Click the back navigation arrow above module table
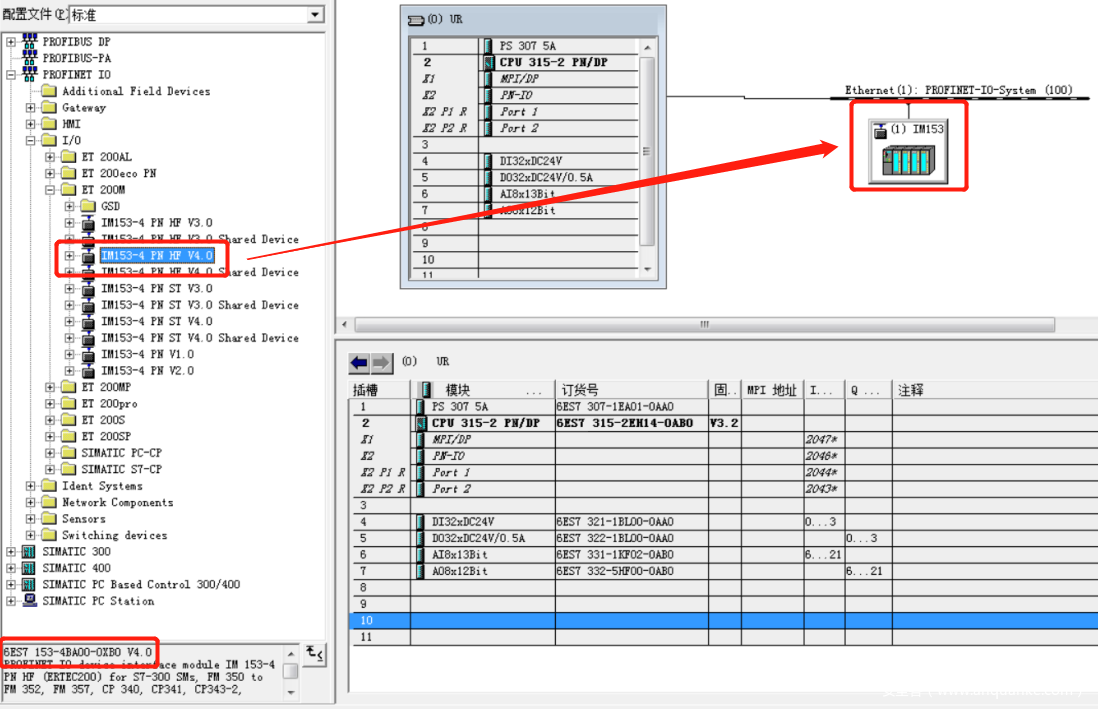The width and height of the screenshot is (1098, 709). 358,362
